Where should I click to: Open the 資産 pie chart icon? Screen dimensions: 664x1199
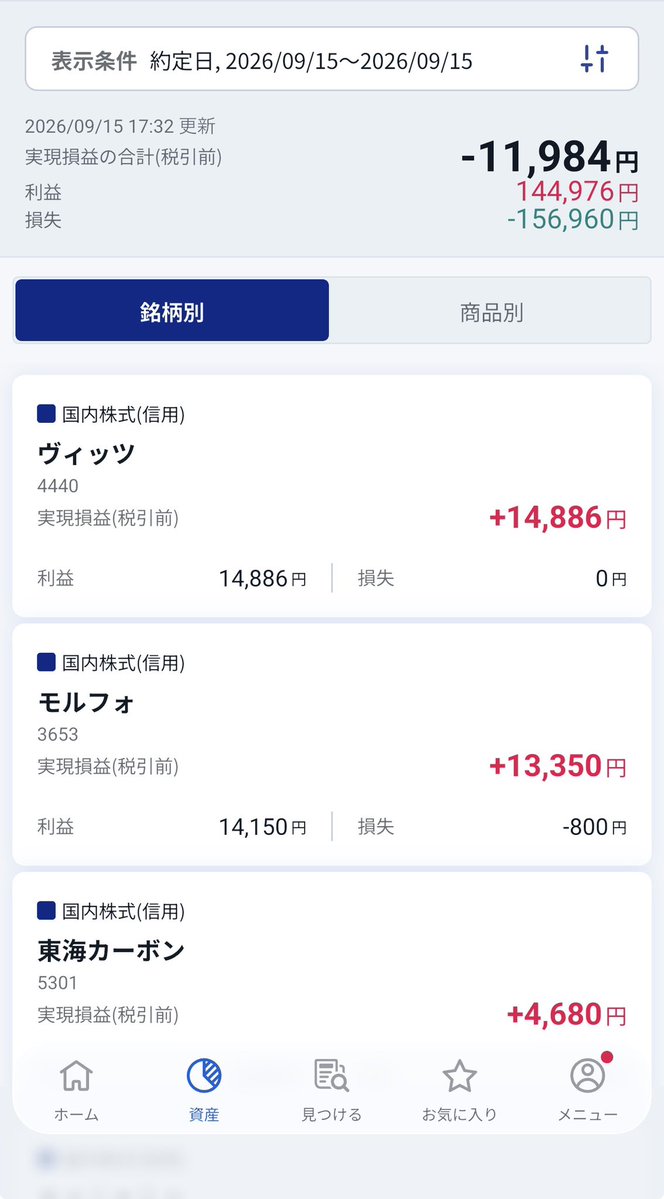204,1076
